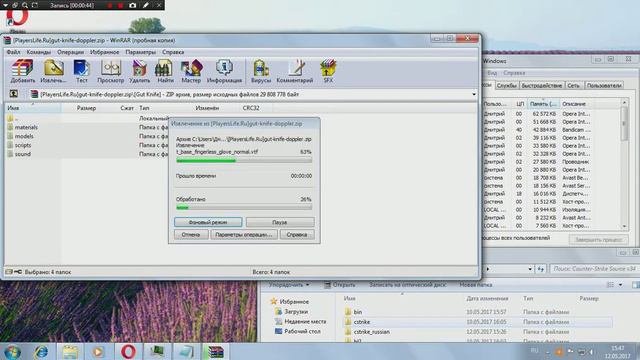Click the Удалить (Delete) toolbar icon

139,71
